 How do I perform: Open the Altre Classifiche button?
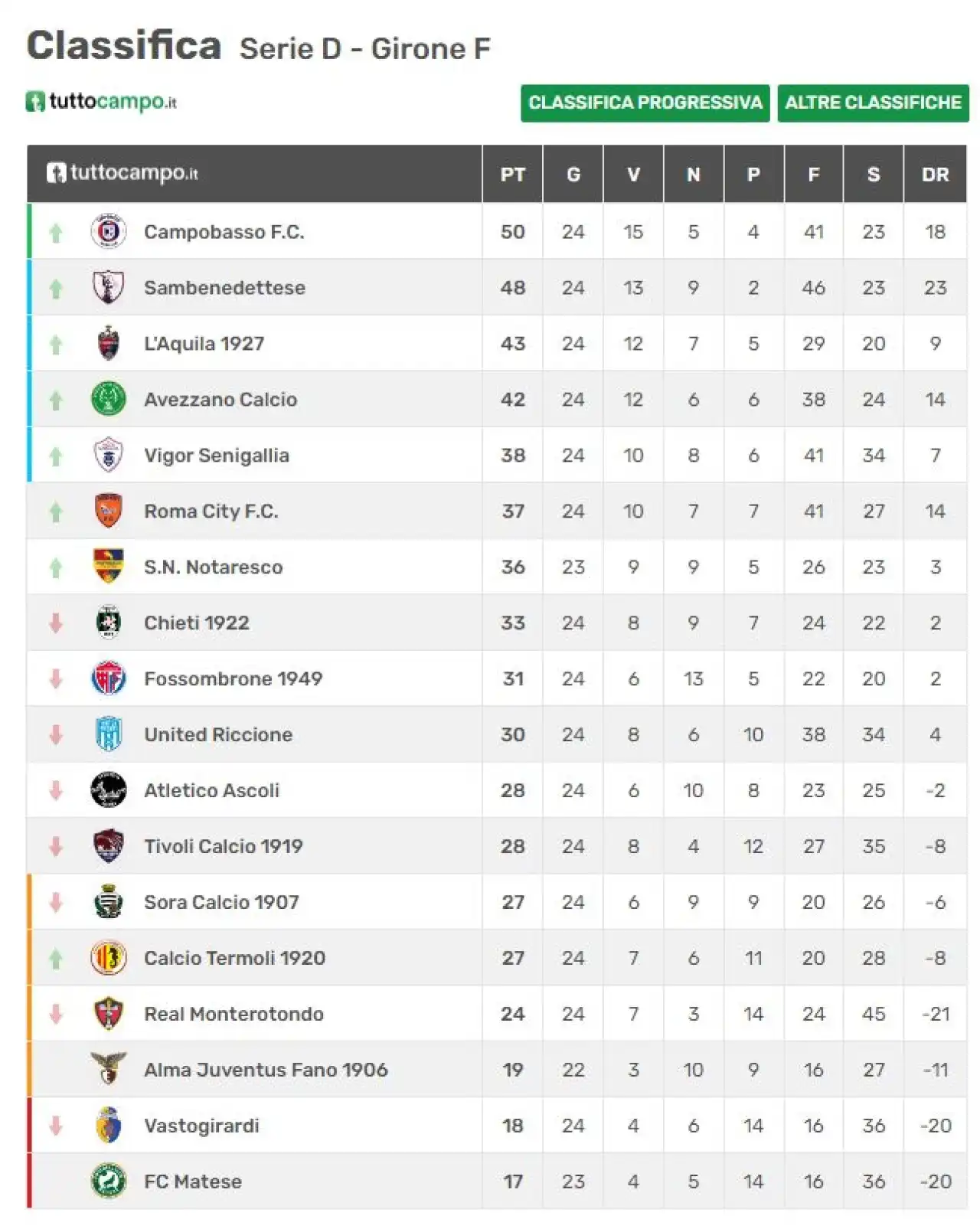[873, 103]
